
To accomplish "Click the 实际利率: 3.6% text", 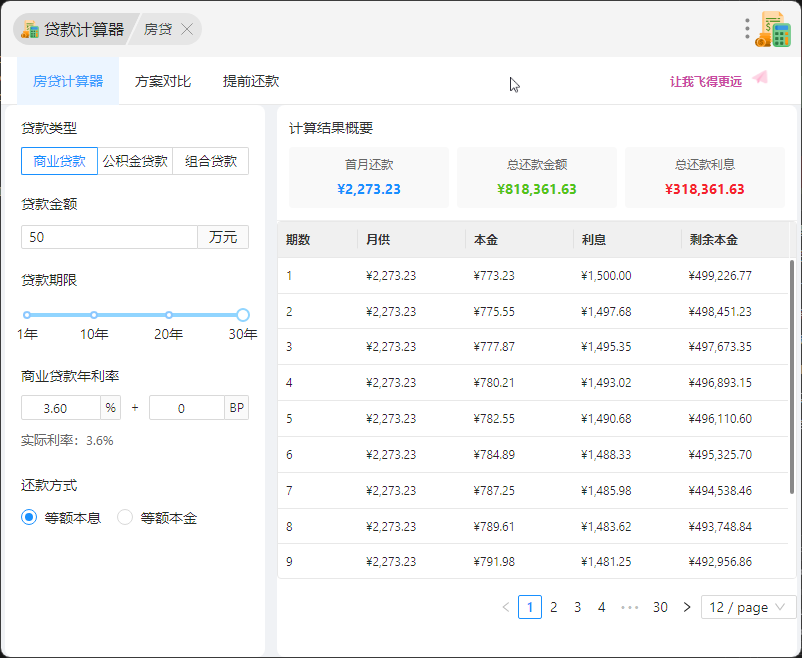I will pyautogui.click(x=67, y=441).
